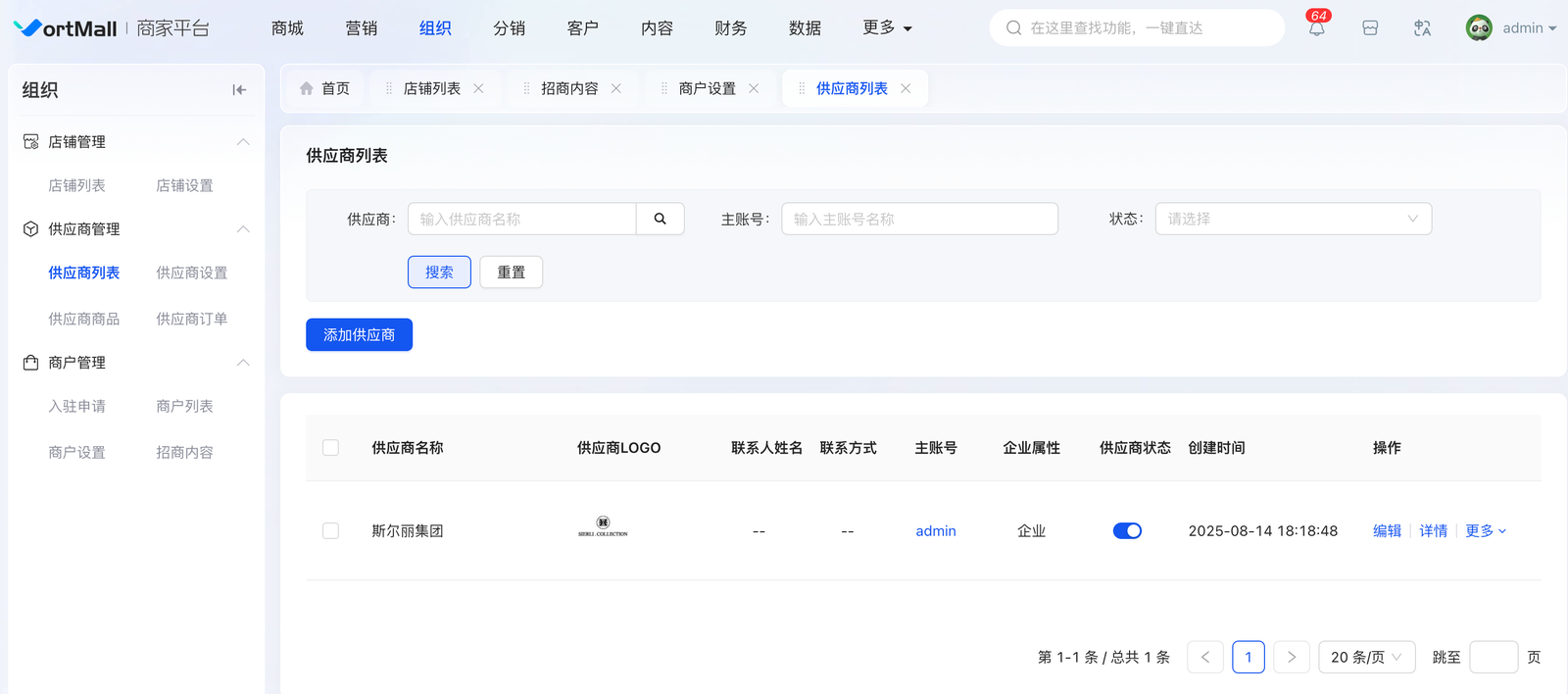Click the admin avatar icon
Image resolution: width=1568 pixels, height=694 pixels.
(1479, 28)
